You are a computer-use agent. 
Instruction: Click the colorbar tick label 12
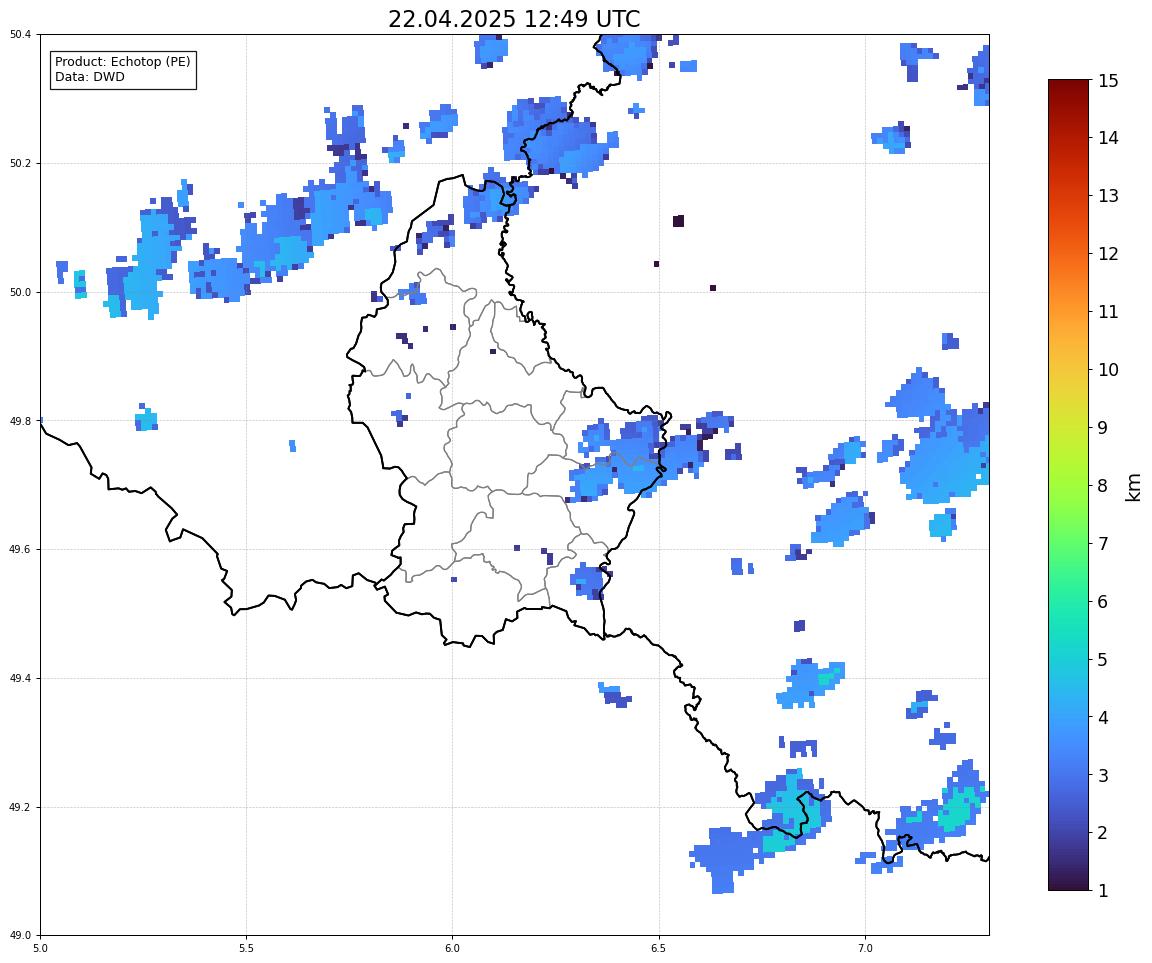1108,254
